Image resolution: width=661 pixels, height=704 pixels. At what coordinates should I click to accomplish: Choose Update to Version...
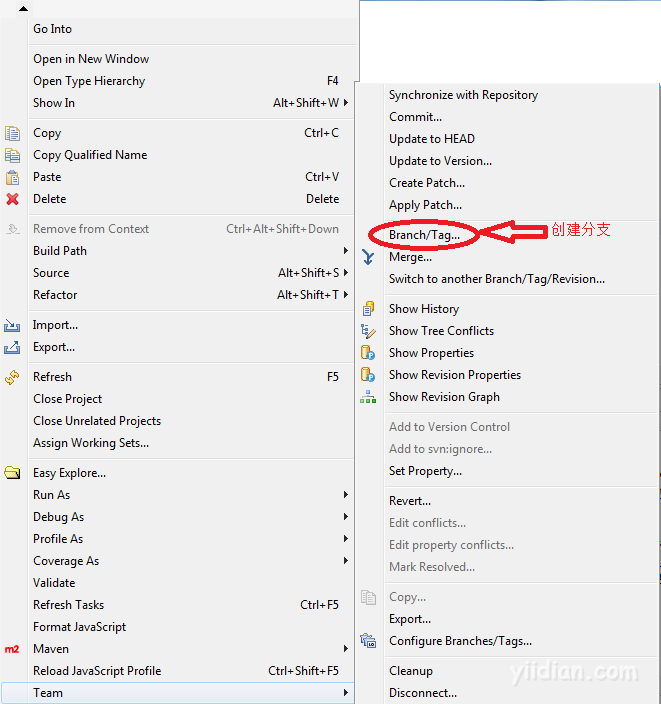[x=441, y=161]
